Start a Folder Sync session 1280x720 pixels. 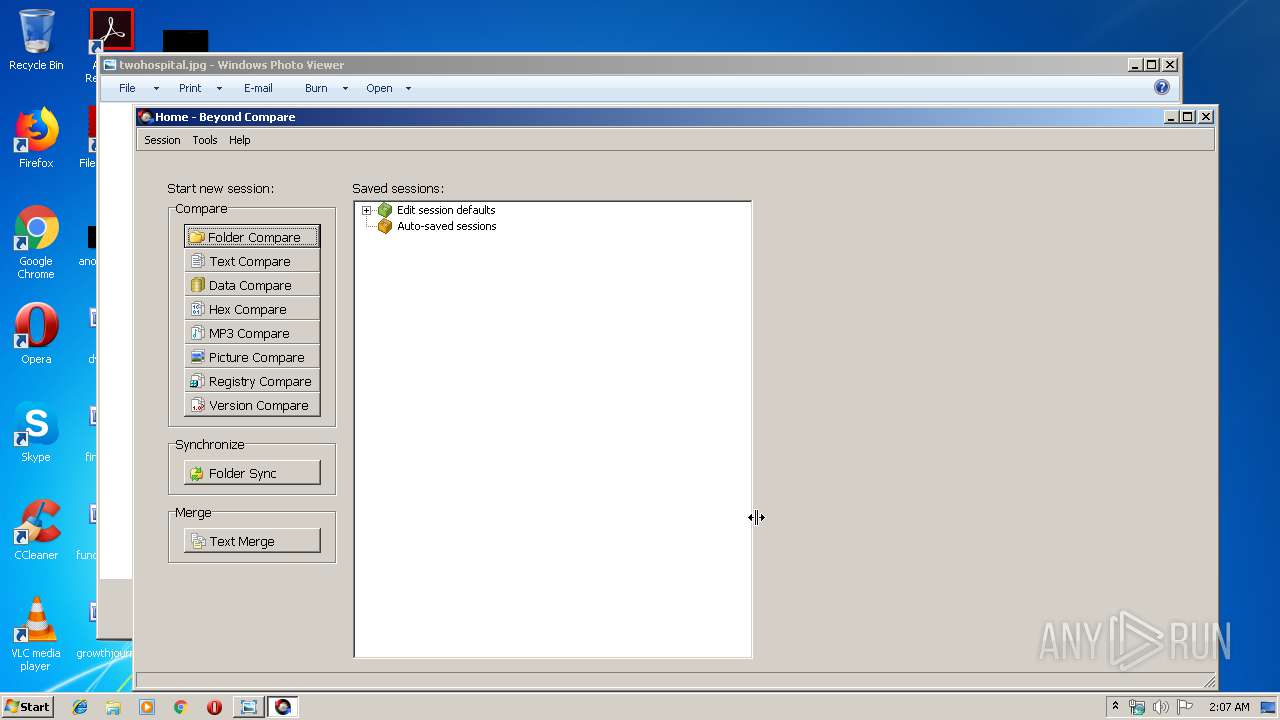click(252, 473)
